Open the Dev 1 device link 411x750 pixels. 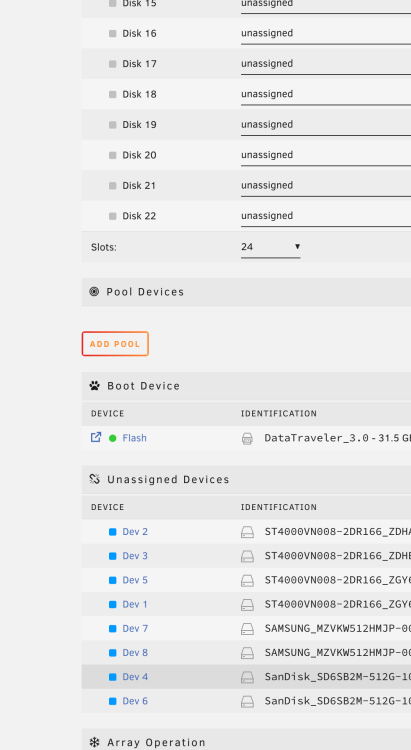pyautogui.click(x=135, y=605)
